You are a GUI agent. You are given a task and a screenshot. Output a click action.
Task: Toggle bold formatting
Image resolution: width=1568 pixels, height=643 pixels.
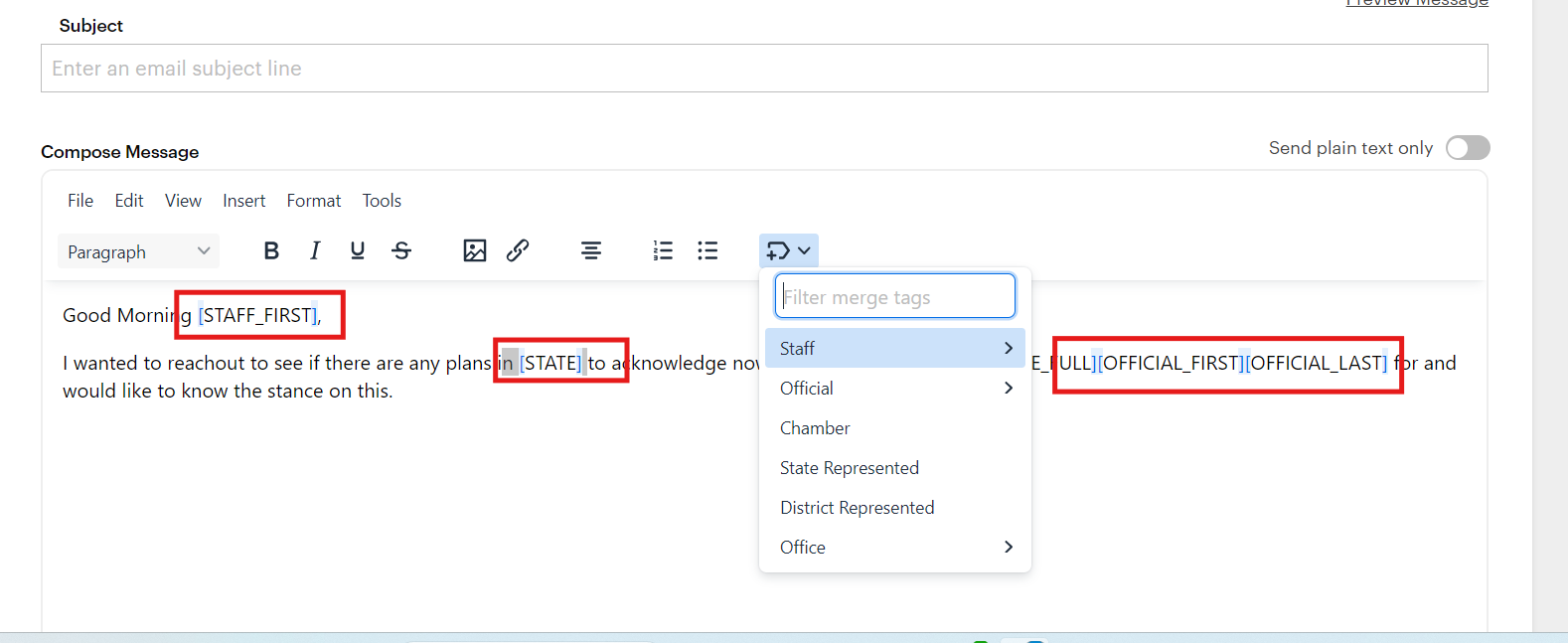(271, 251)
